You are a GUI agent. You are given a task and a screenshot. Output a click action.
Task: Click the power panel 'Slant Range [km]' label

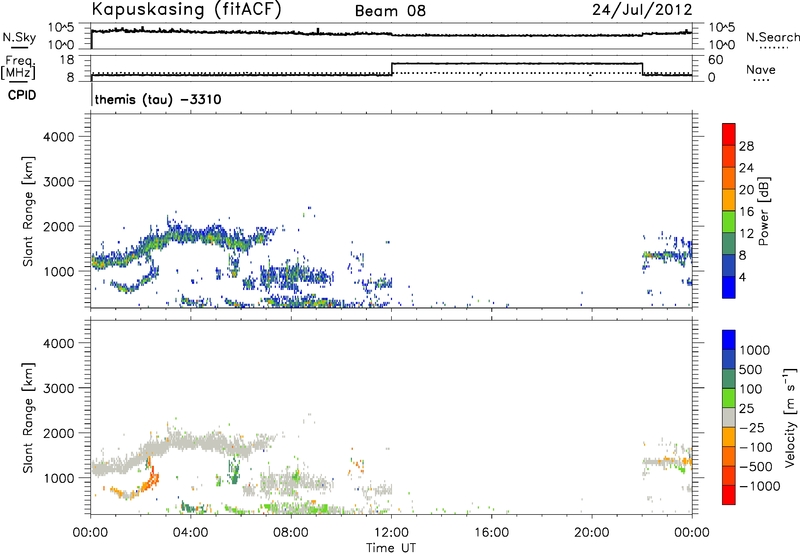(28, 211)
